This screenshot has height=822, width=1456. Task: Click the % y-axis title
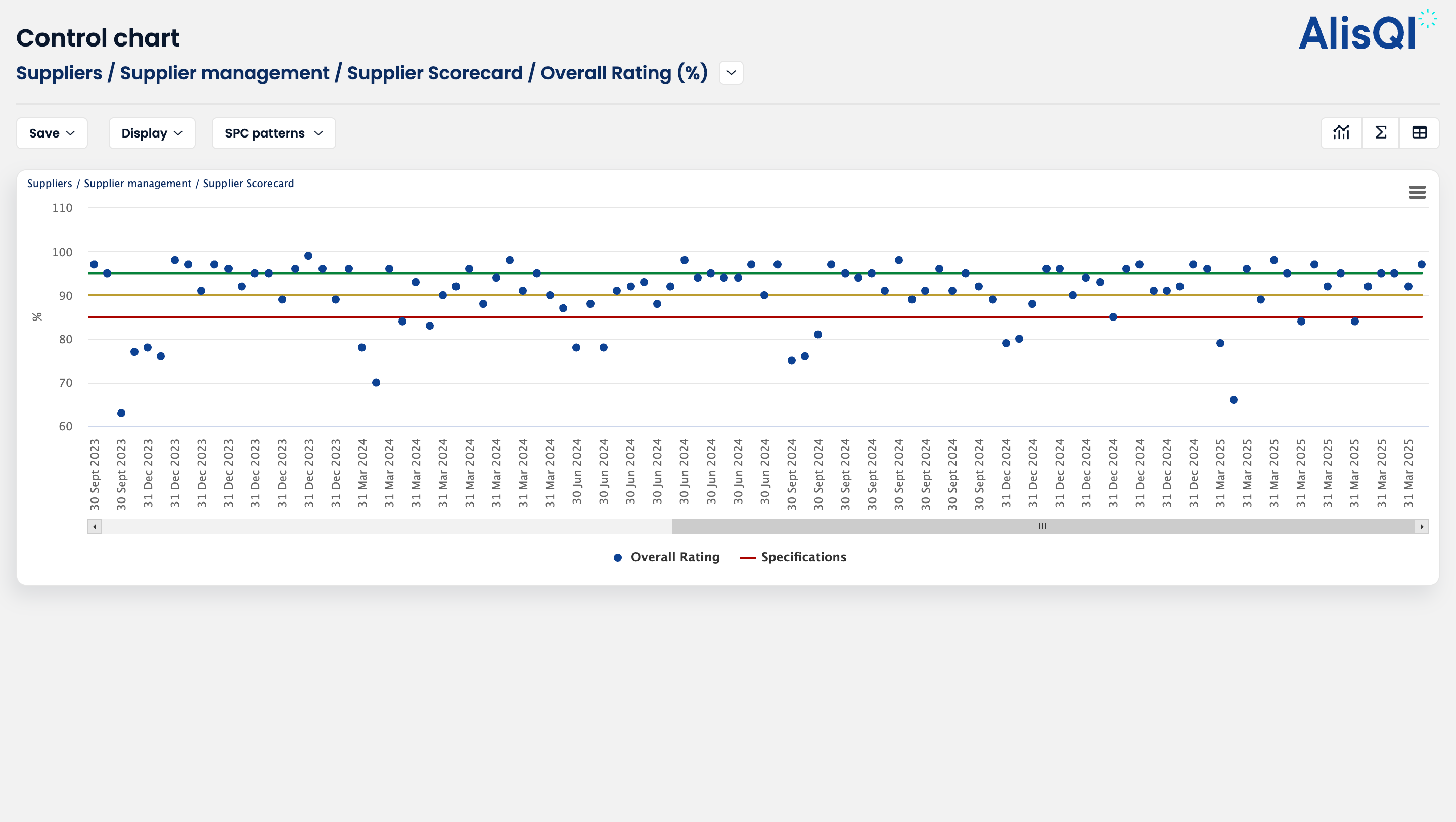coord(37,316)
